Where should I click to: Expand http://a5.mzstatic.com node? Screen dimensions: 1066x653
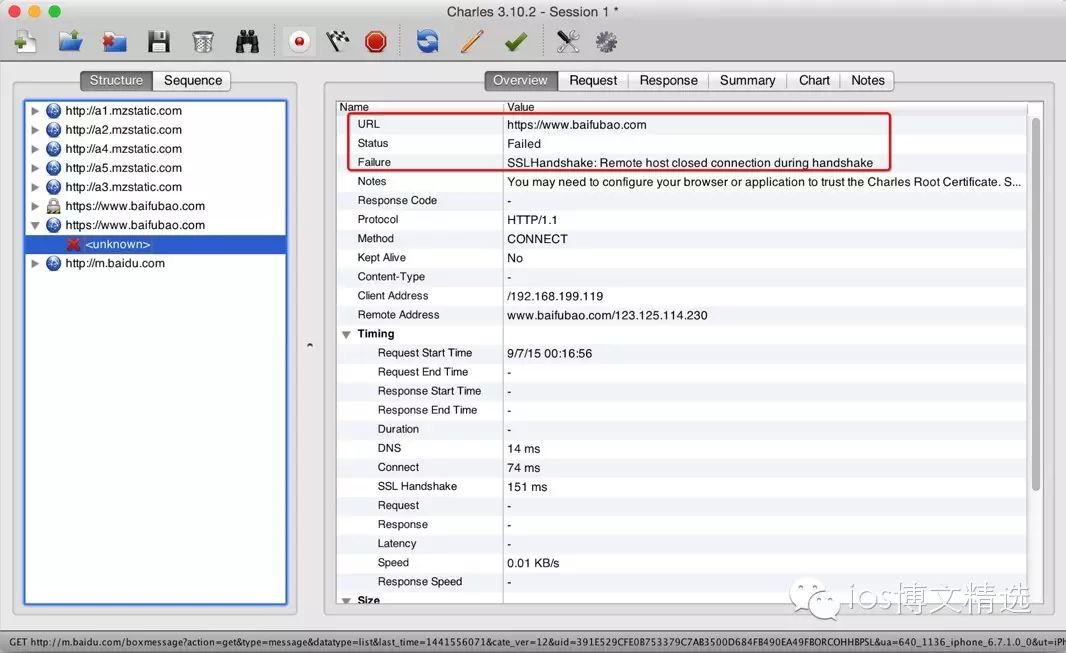[35, 168]
